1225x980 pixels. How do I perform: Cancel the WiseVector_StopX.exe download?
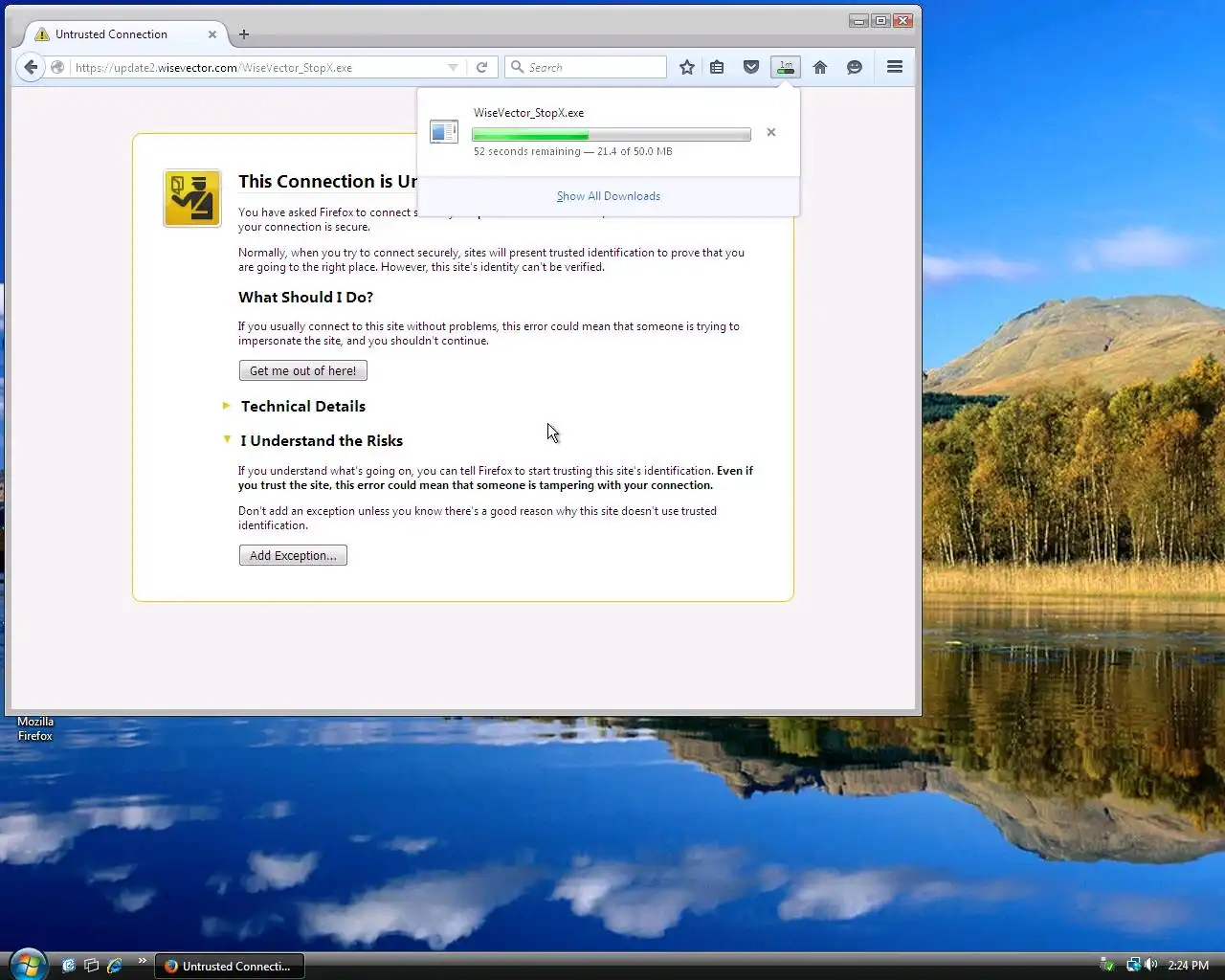(771, 132)
